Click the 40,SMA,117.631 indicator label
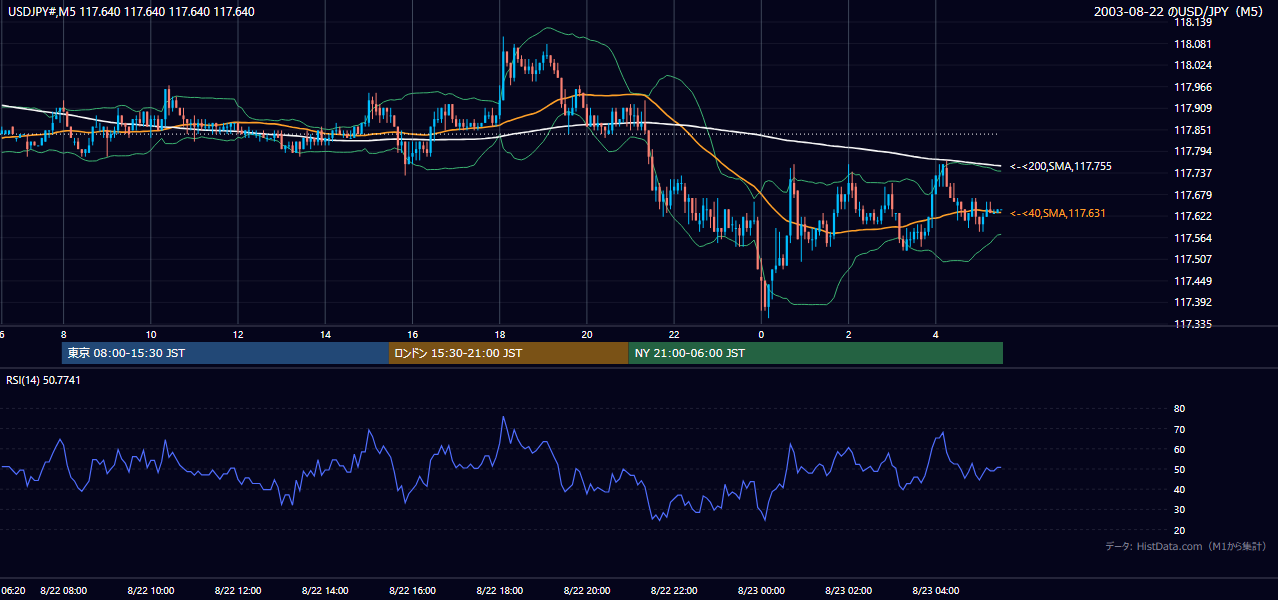This screenshot has width=1278, height=600. (x=1058, y=213)
